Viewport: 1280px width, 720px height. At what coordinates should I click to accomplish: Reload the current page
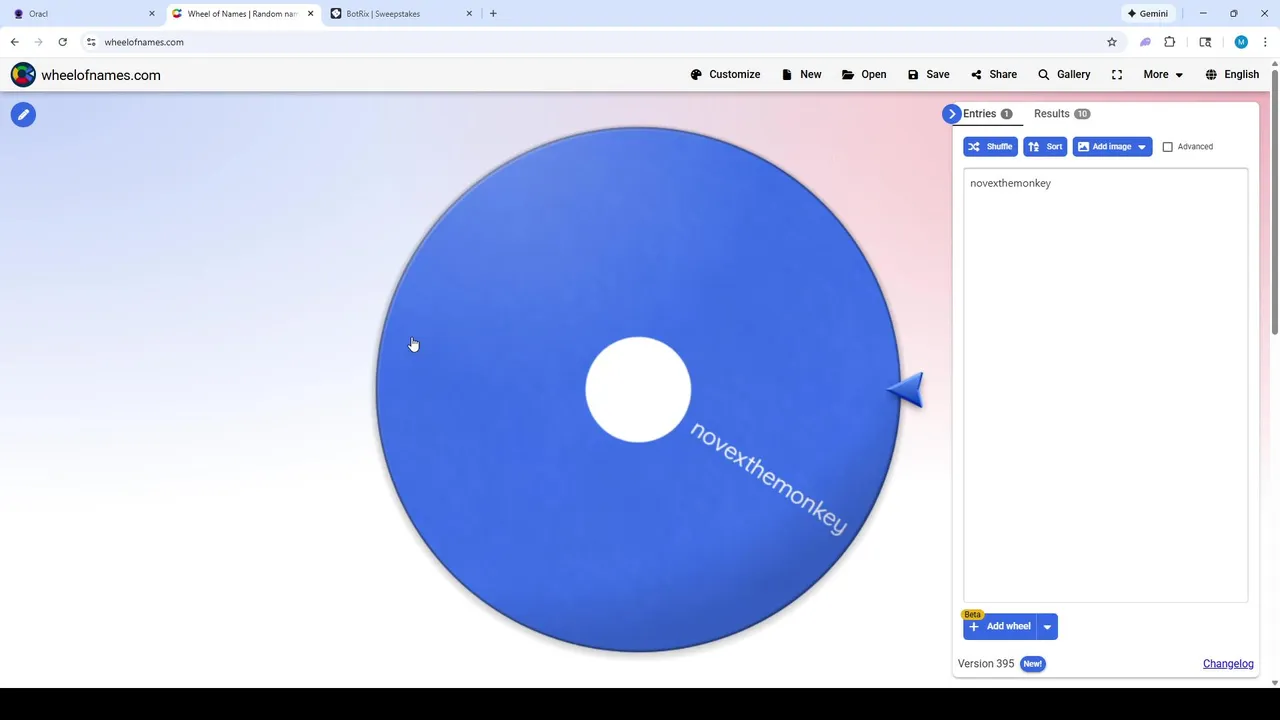coord(62,42)
